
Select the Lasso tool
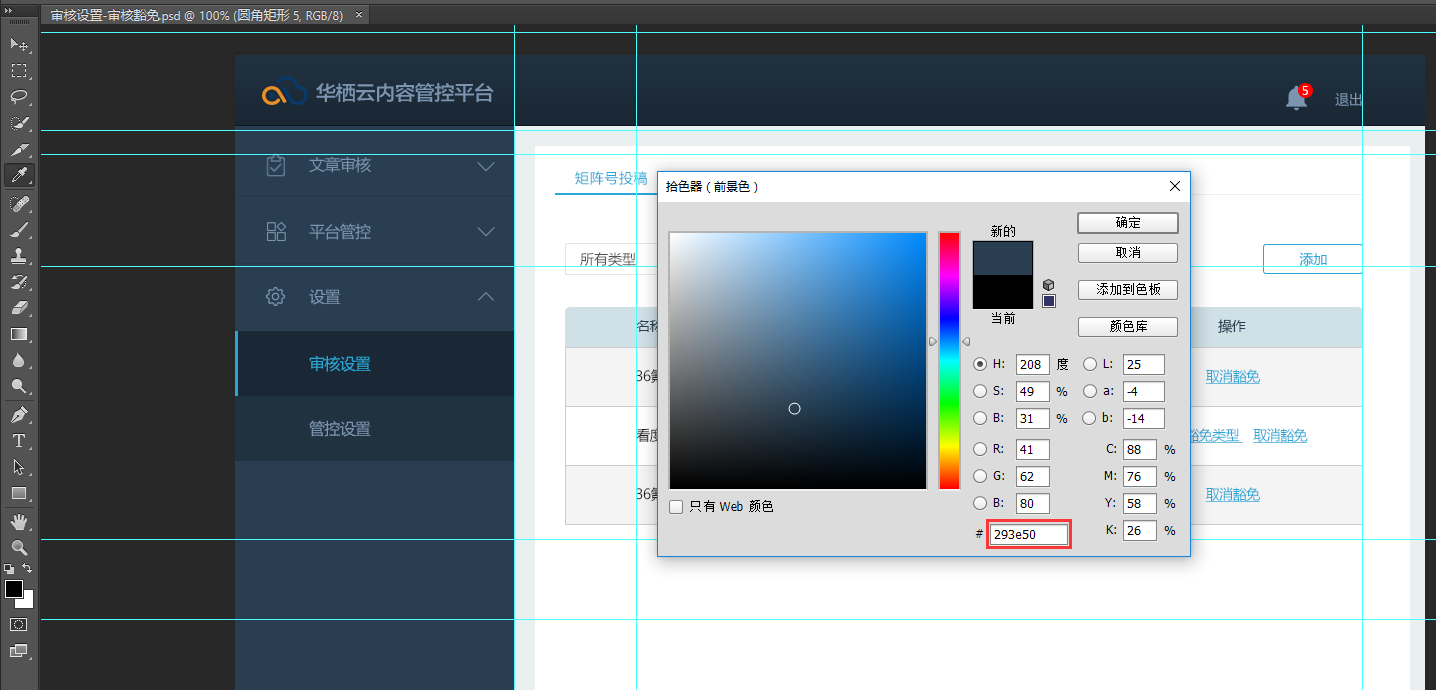(x=19, y=97)
